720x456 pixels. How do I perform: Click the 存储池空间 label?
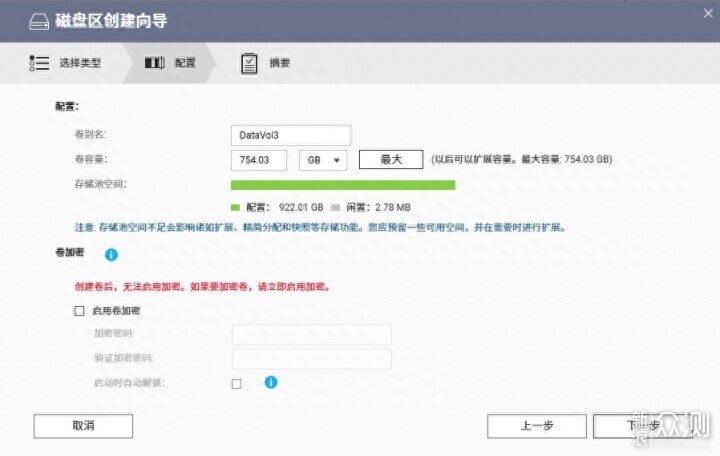point(101,184)
